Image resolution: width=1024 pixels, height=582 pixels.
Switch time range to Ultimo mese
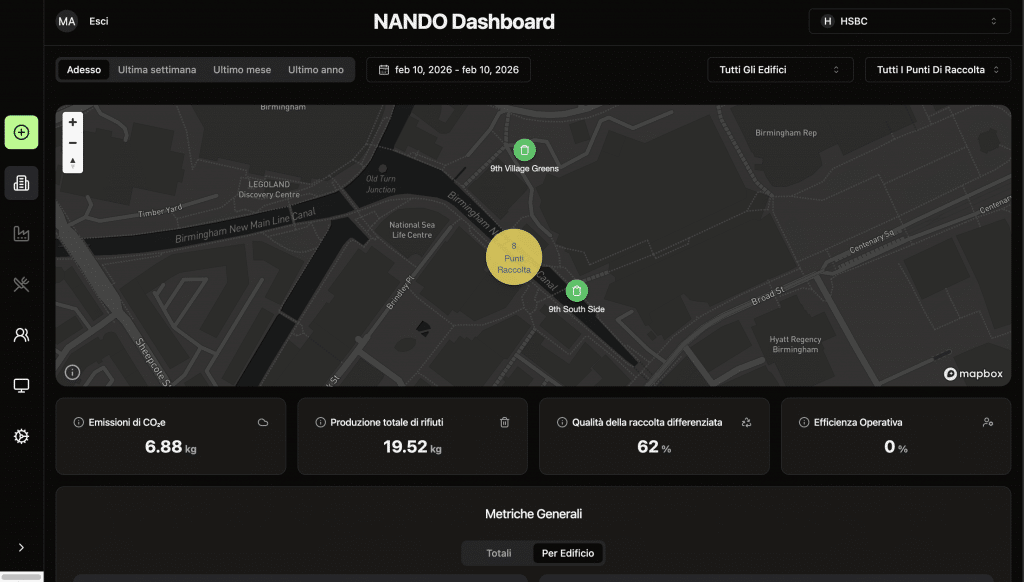tap(242, 70)
